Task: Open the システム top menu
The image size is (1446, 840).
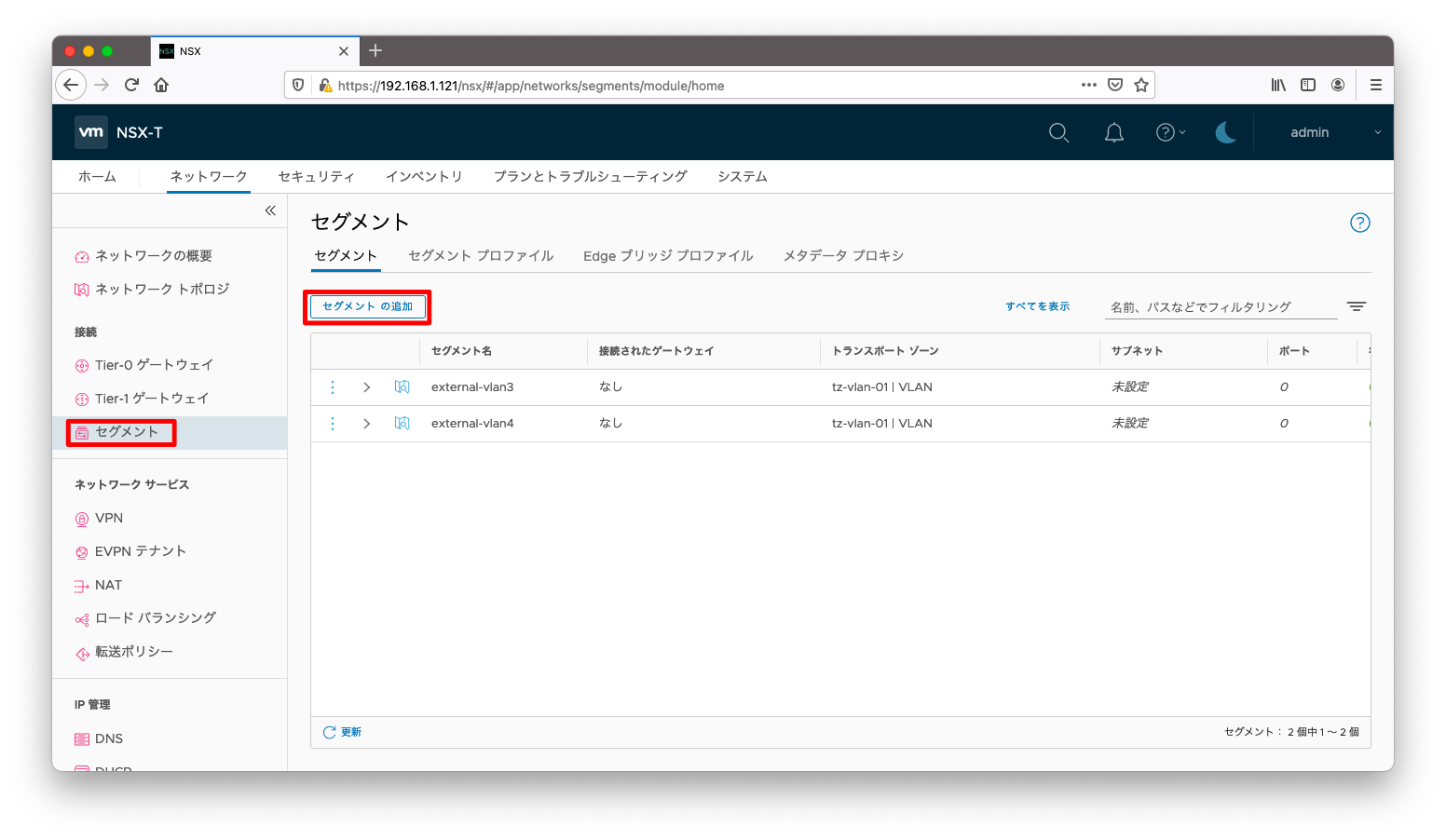Action: coord(743,177)
